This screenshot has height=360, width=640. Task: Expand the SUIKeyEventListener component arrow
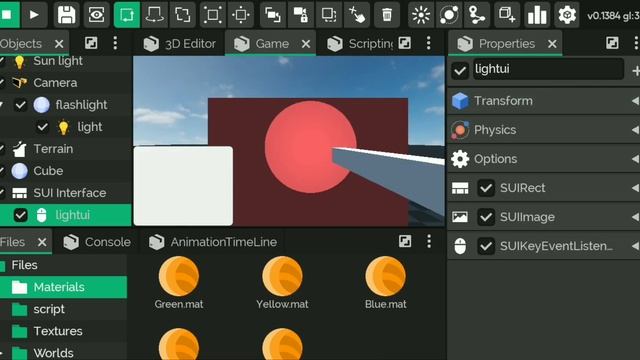(635, 246)
